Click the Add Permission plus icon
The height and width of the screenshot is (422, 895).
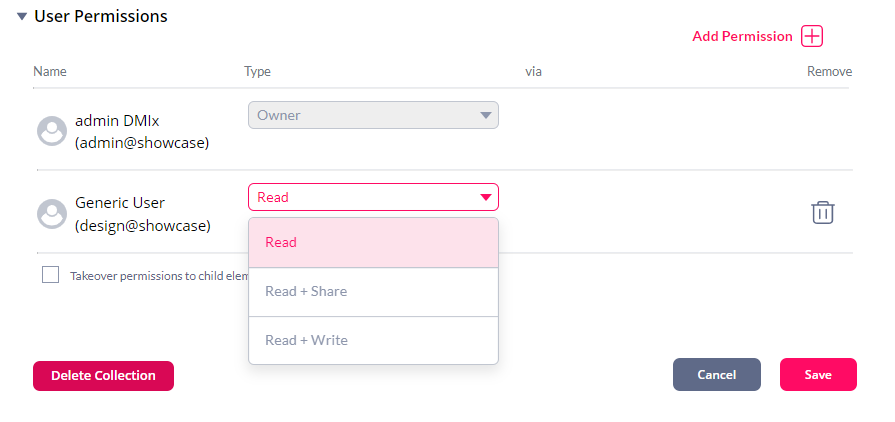[x=812, y=36]
